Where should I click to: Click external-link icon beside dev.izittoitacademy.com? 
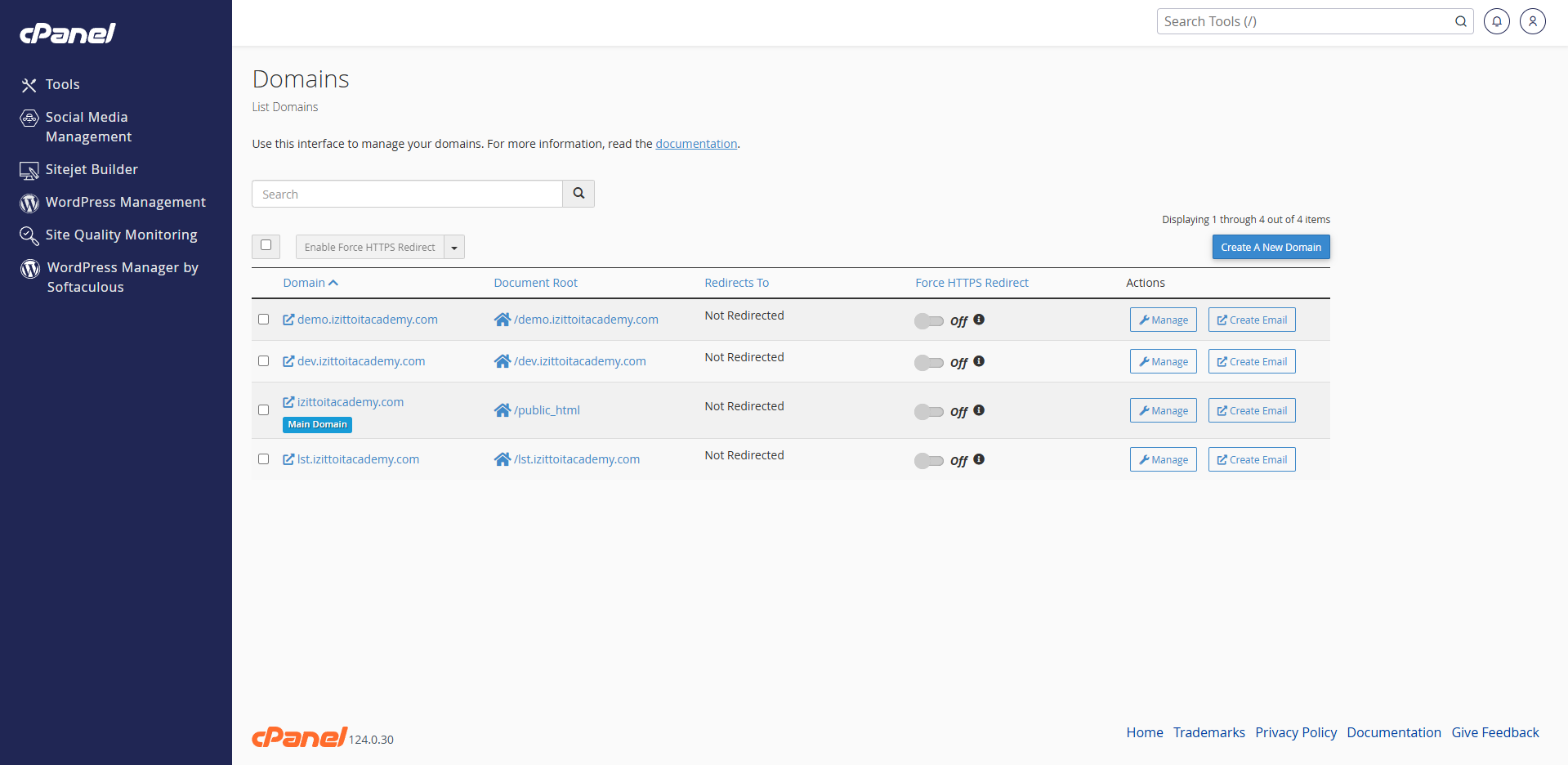[288, 361]
